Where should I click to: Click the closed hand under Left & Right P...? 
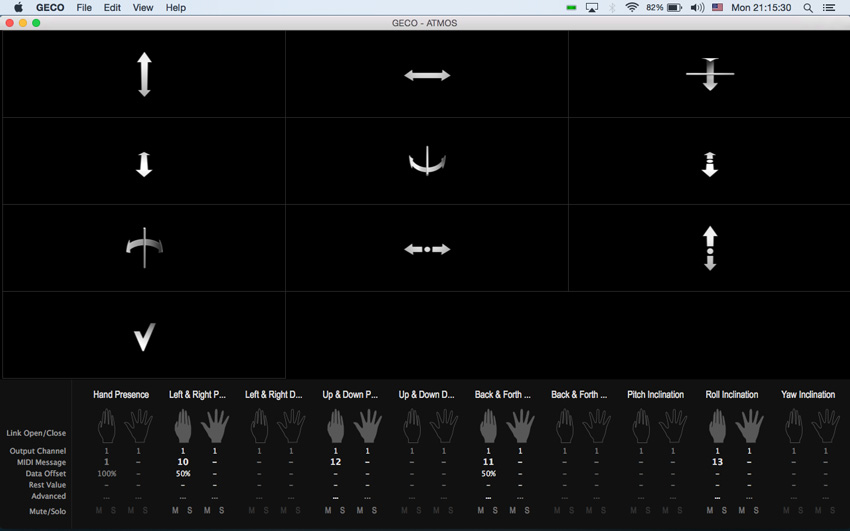click(x=183, y=426)
